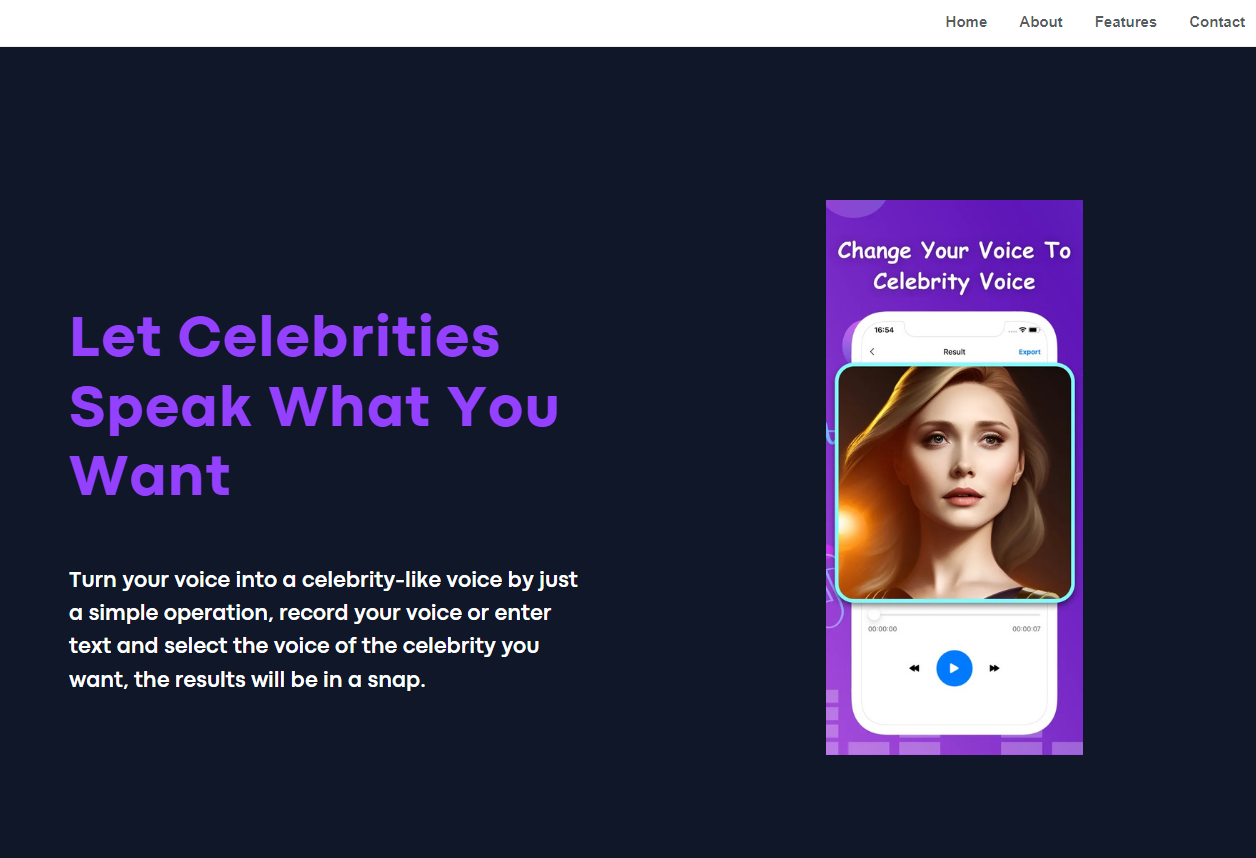
Task: Click the Let Celebrities Speak headline
Action: tap(314, 405)
